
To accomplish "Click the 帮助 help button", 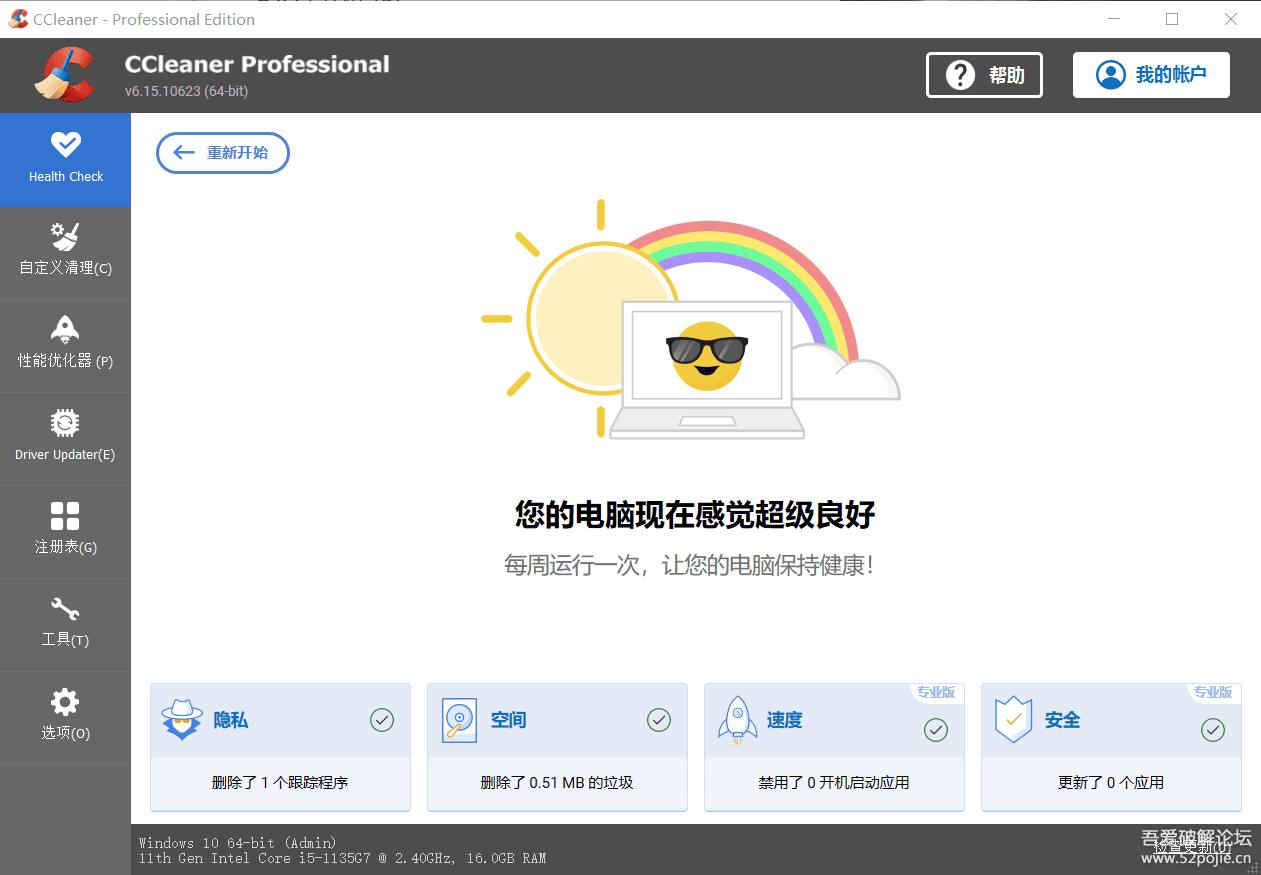I will [x=984, y=75].
